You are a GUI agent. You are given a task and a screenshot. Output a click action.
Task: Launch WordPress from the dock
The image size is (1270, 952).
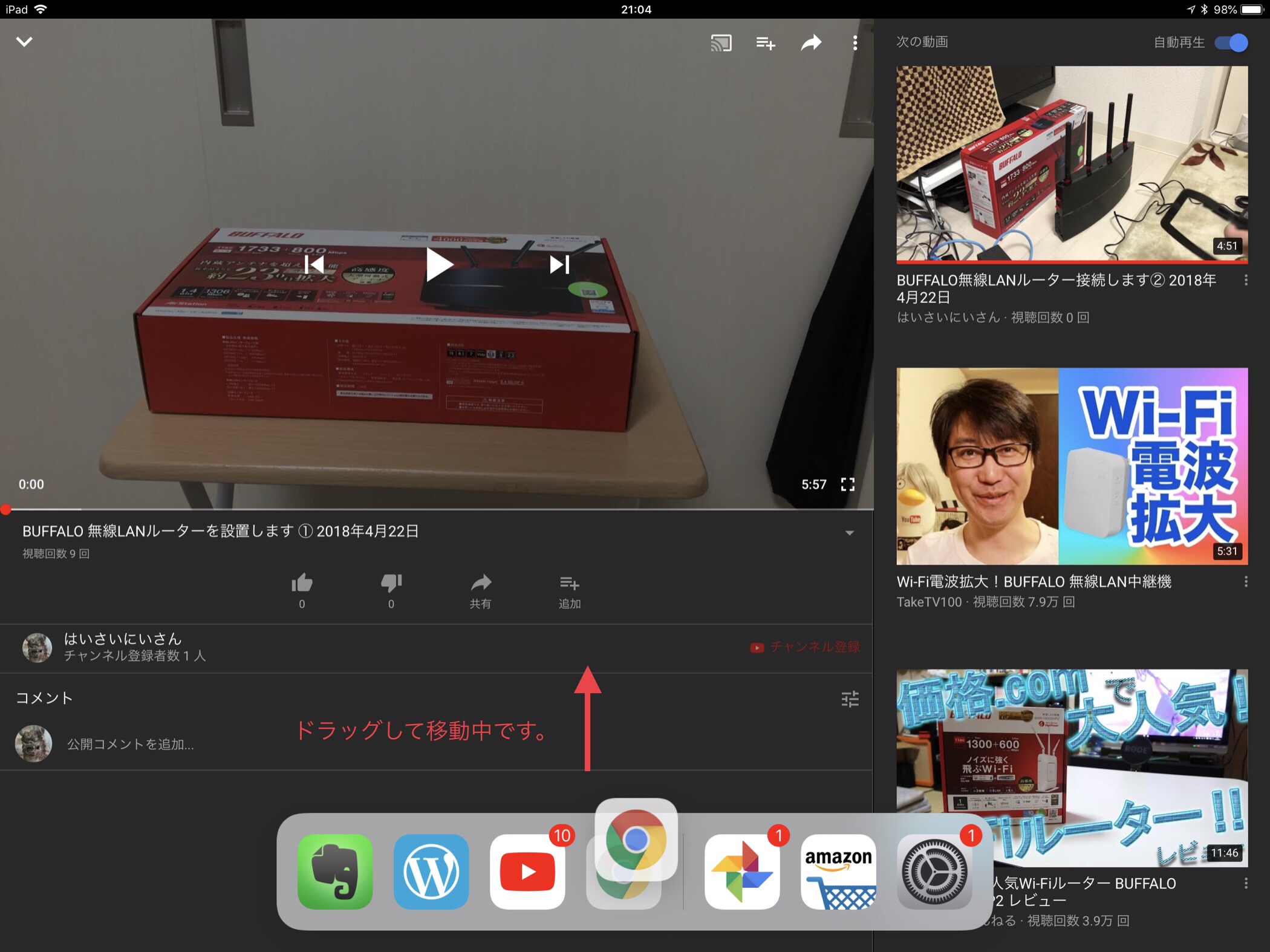pos(431,872)
